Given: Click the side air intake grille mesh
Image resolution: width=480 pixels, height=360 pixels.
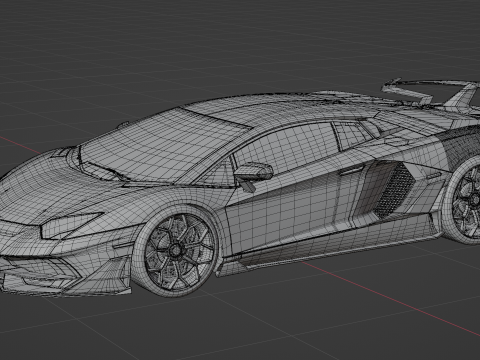Looking at the screenshot, I should point(395,190).
